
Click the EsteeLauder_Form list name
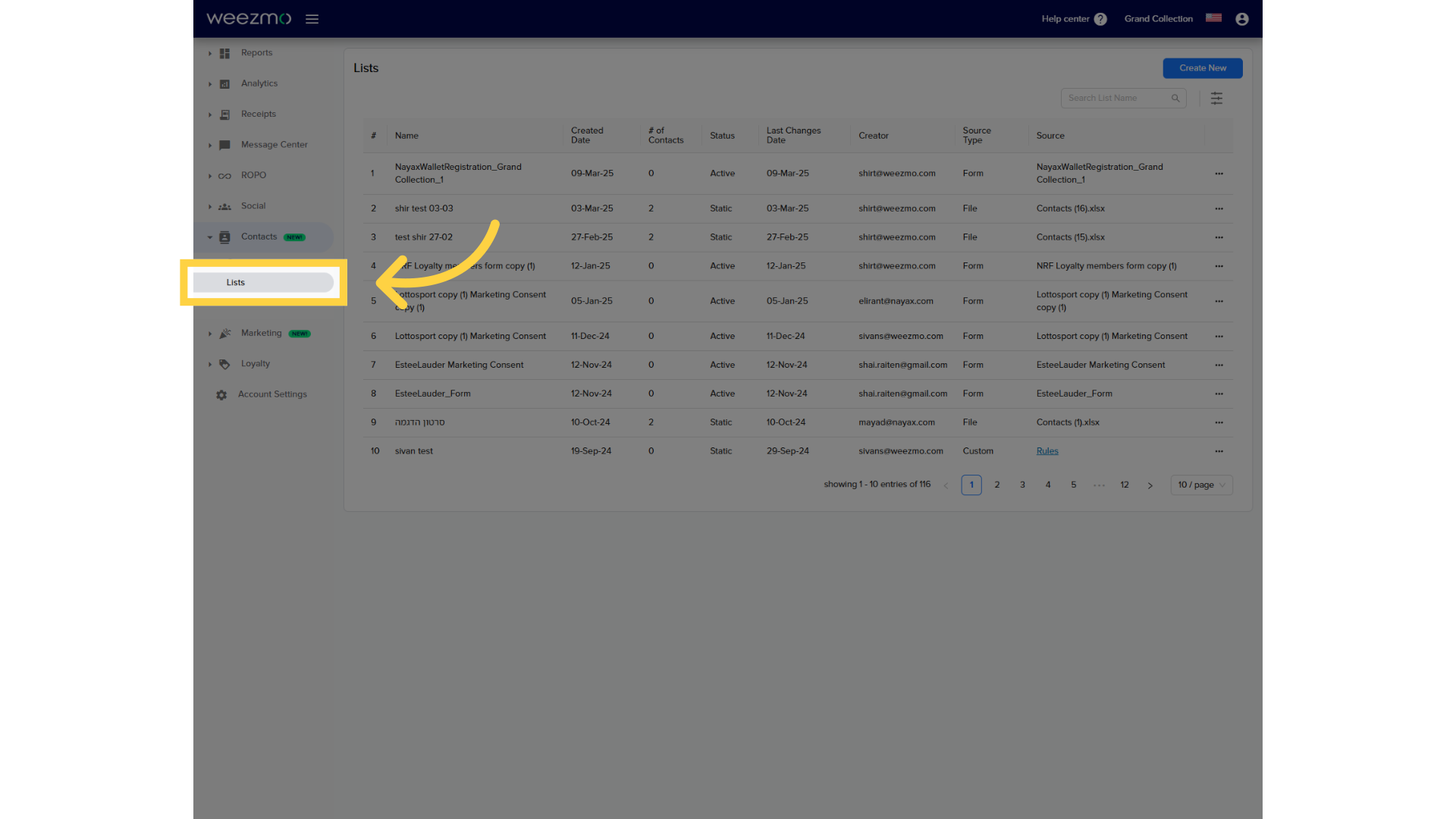pos(432,394)
